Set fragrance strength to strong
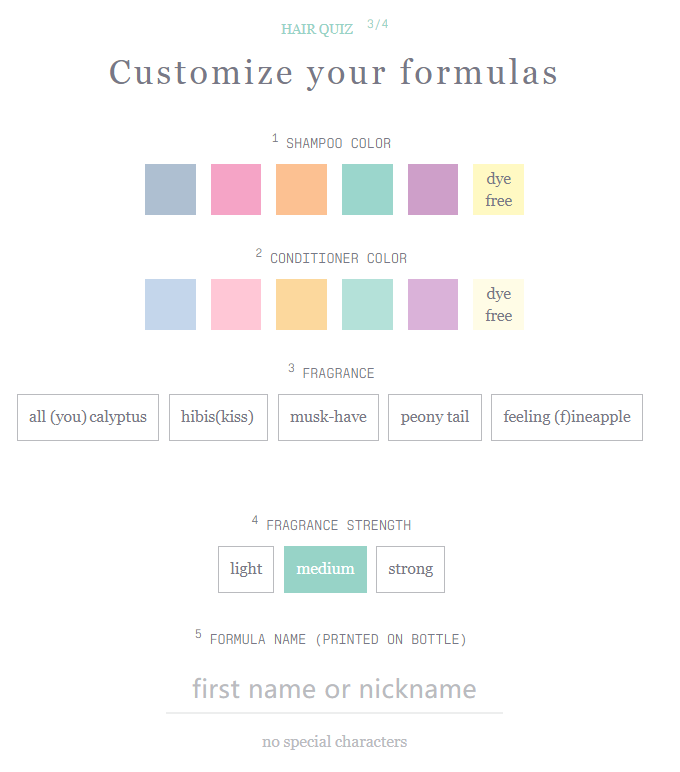 410,569
